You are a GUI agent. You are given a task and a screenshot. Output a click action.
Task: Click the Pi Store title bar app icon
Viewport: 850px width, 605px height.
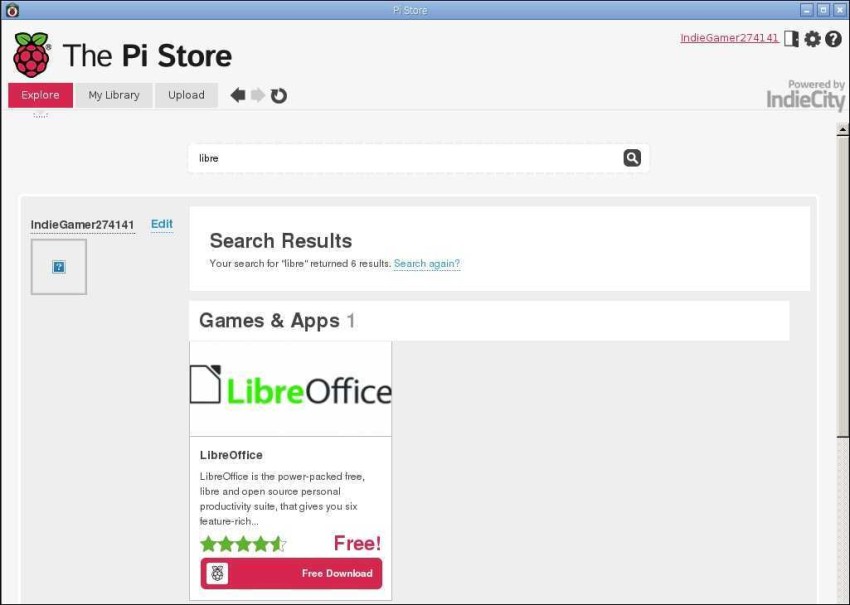tap(12, 10)
